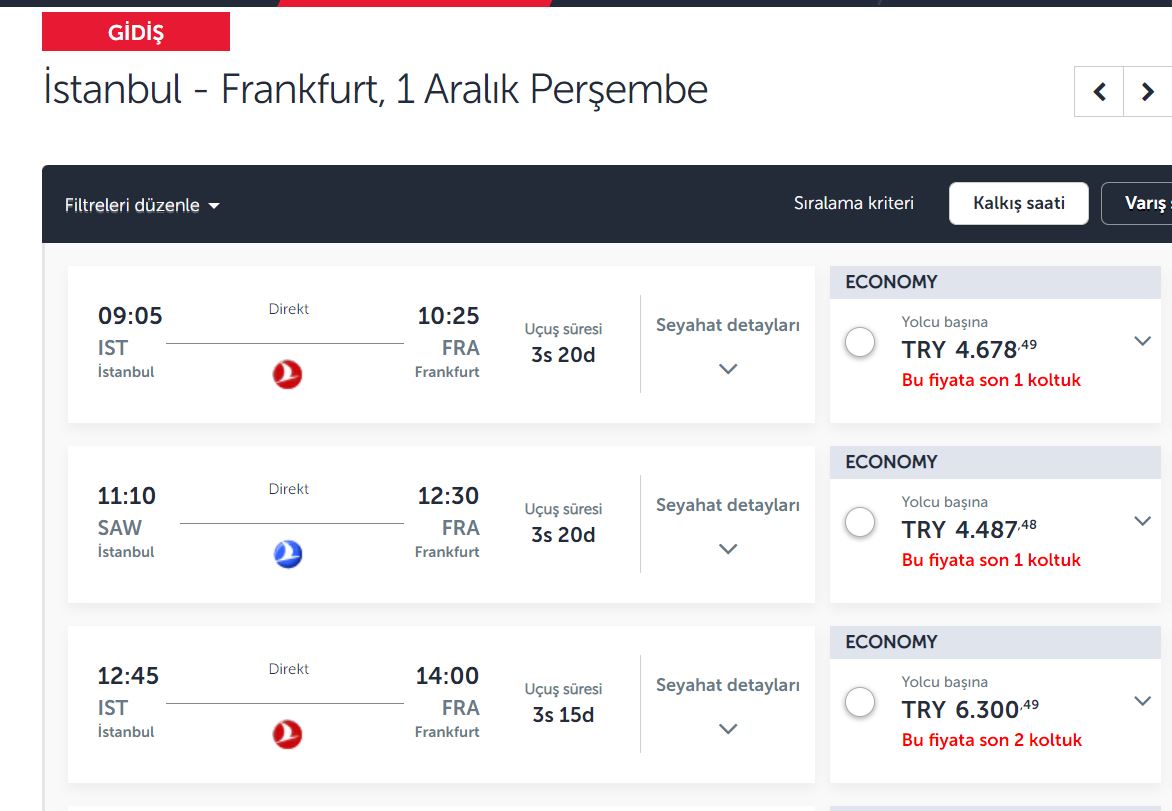This screenshot has height=811, width=1172.
Task: Click the Turkish Airlines logo on the 09:05 flight
Action: 287,374
